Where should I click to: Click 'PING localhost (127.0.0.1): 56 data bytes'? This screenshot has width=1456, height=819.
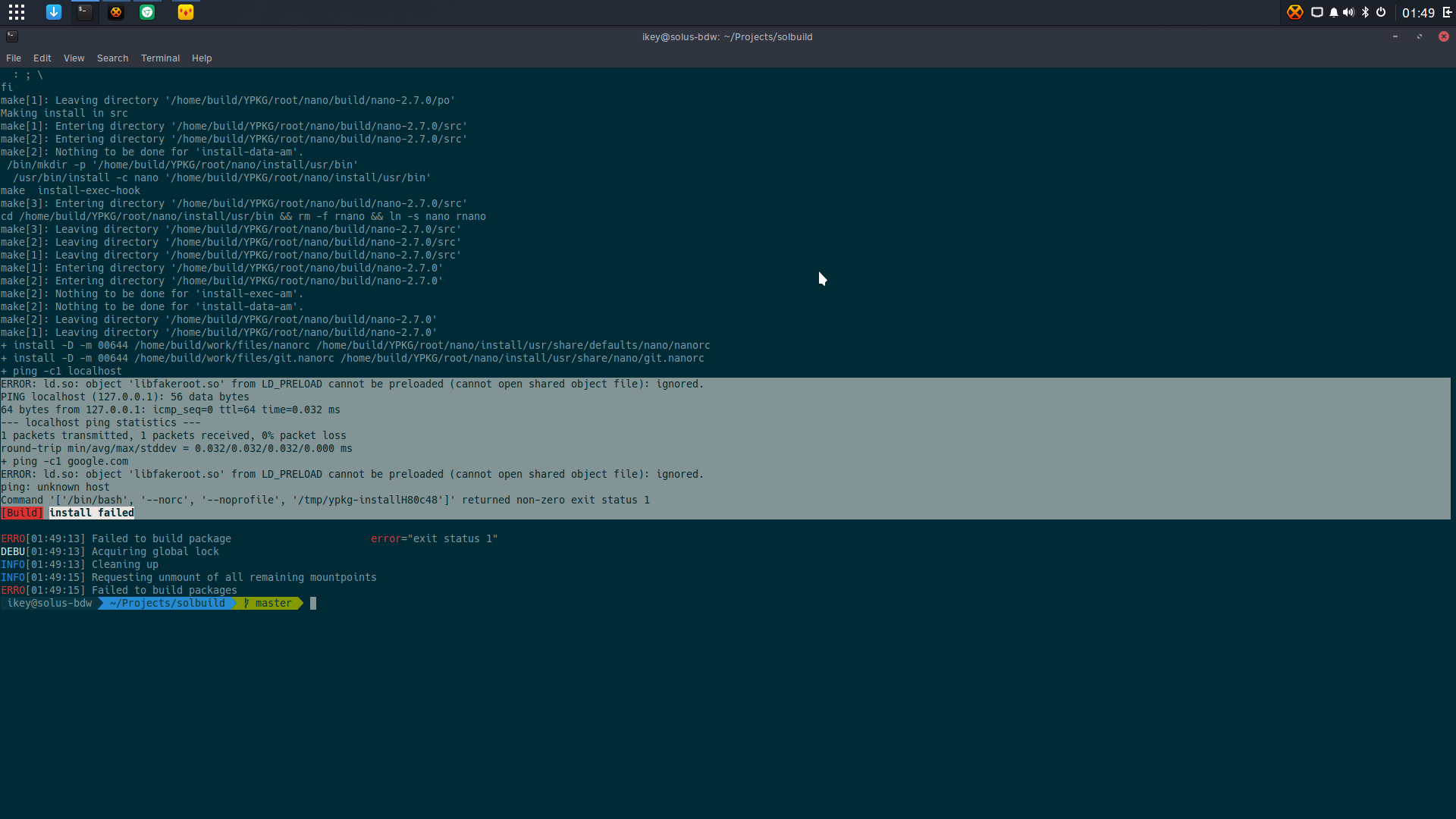point(125,397)
